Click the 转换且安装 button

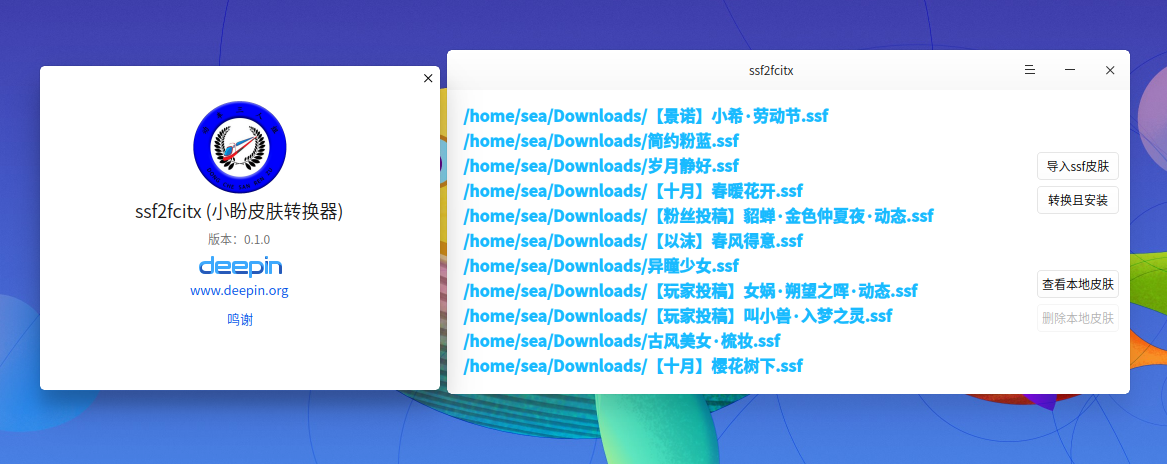(1078, 200)
